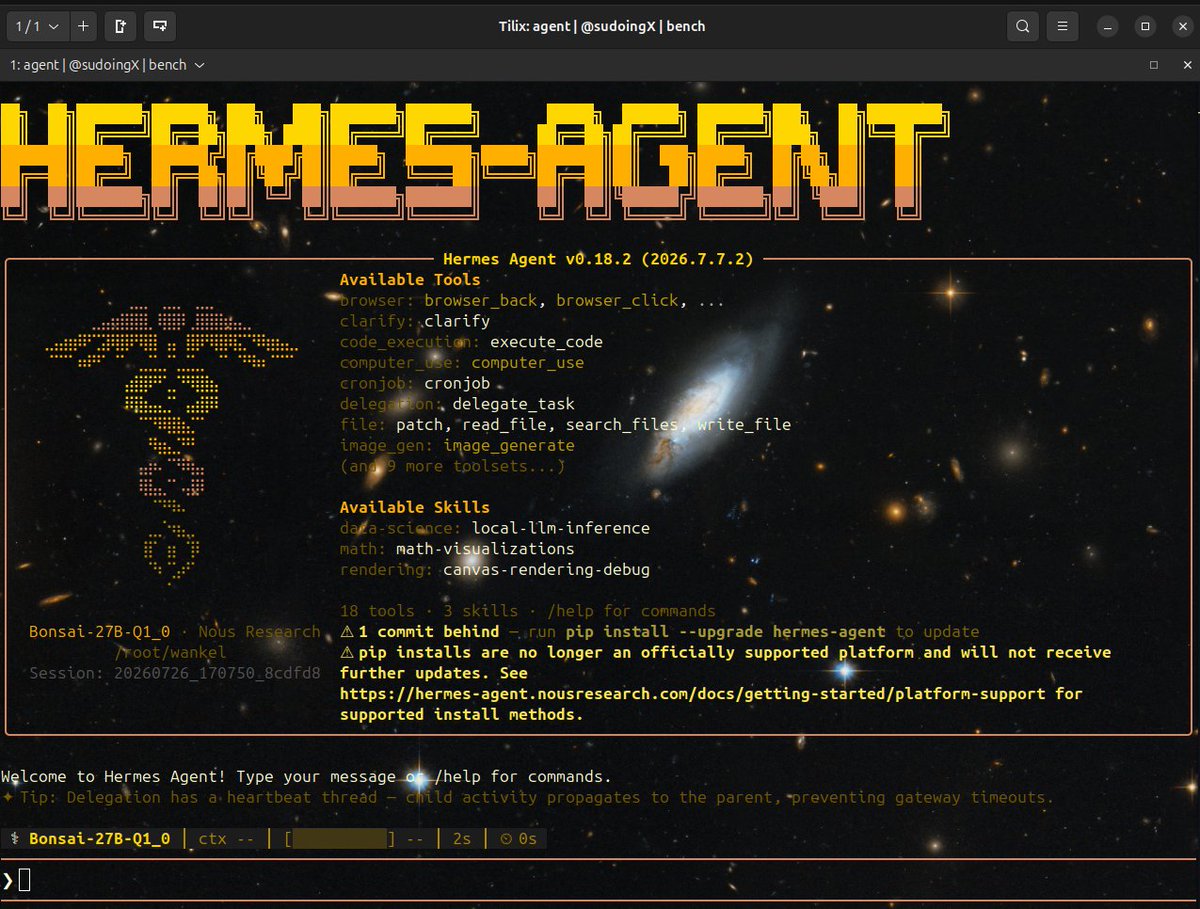Image resolution: width=1200 pixels, height=909 pixels.
Task: Click 'canvas-rendering-debug' skill
Action: coord(547,569)
